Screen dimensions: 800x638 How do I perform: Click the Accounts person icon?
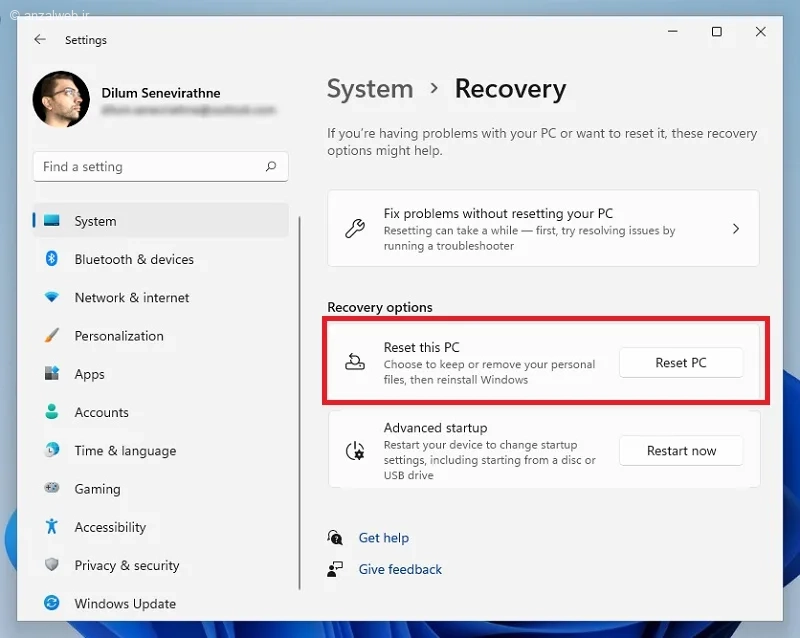(x=52, y=411)
